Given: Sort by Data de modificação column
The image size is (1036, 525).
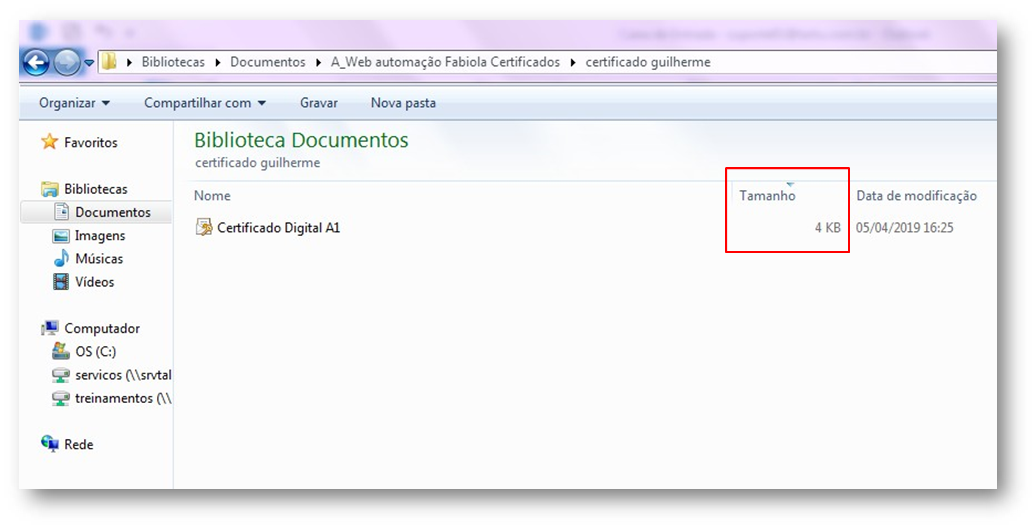Looking at the screenshot, I should coord(916,196).
